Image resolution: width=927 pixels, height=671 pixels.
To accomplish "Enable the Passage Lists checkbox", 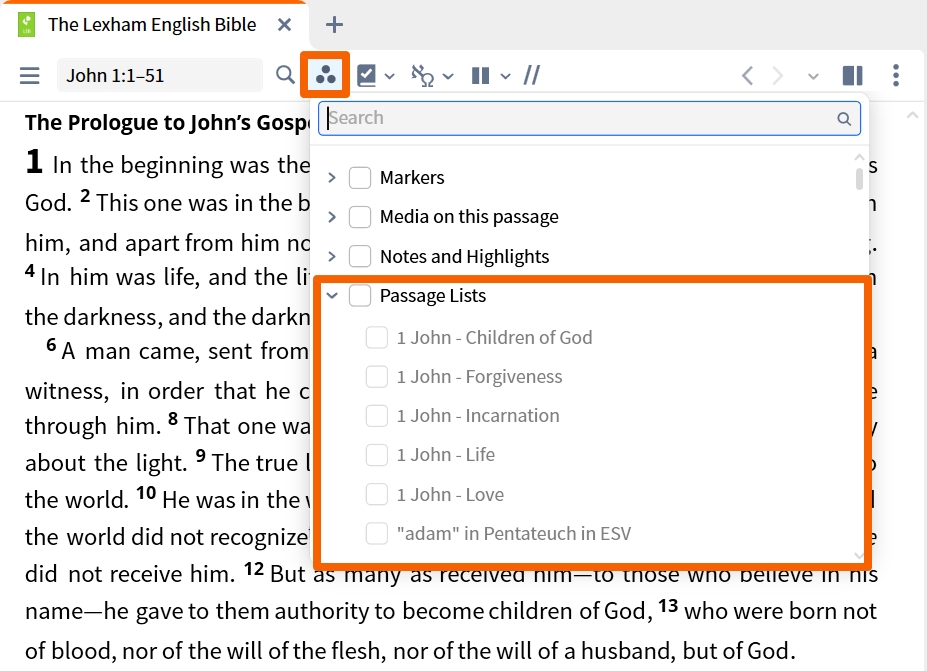I will (360, 295).
